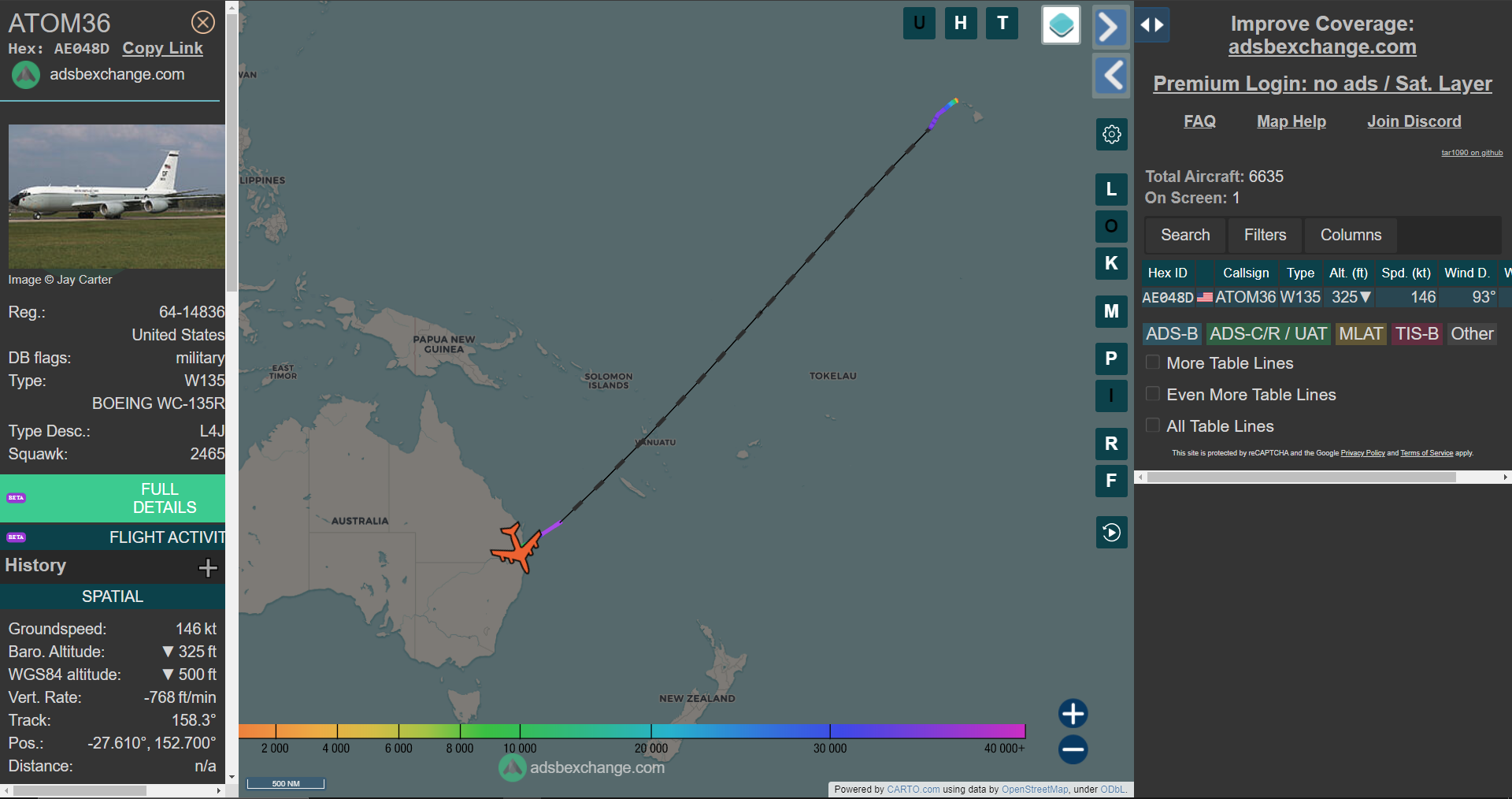Click the SPATIAL section header

(113, 596)
